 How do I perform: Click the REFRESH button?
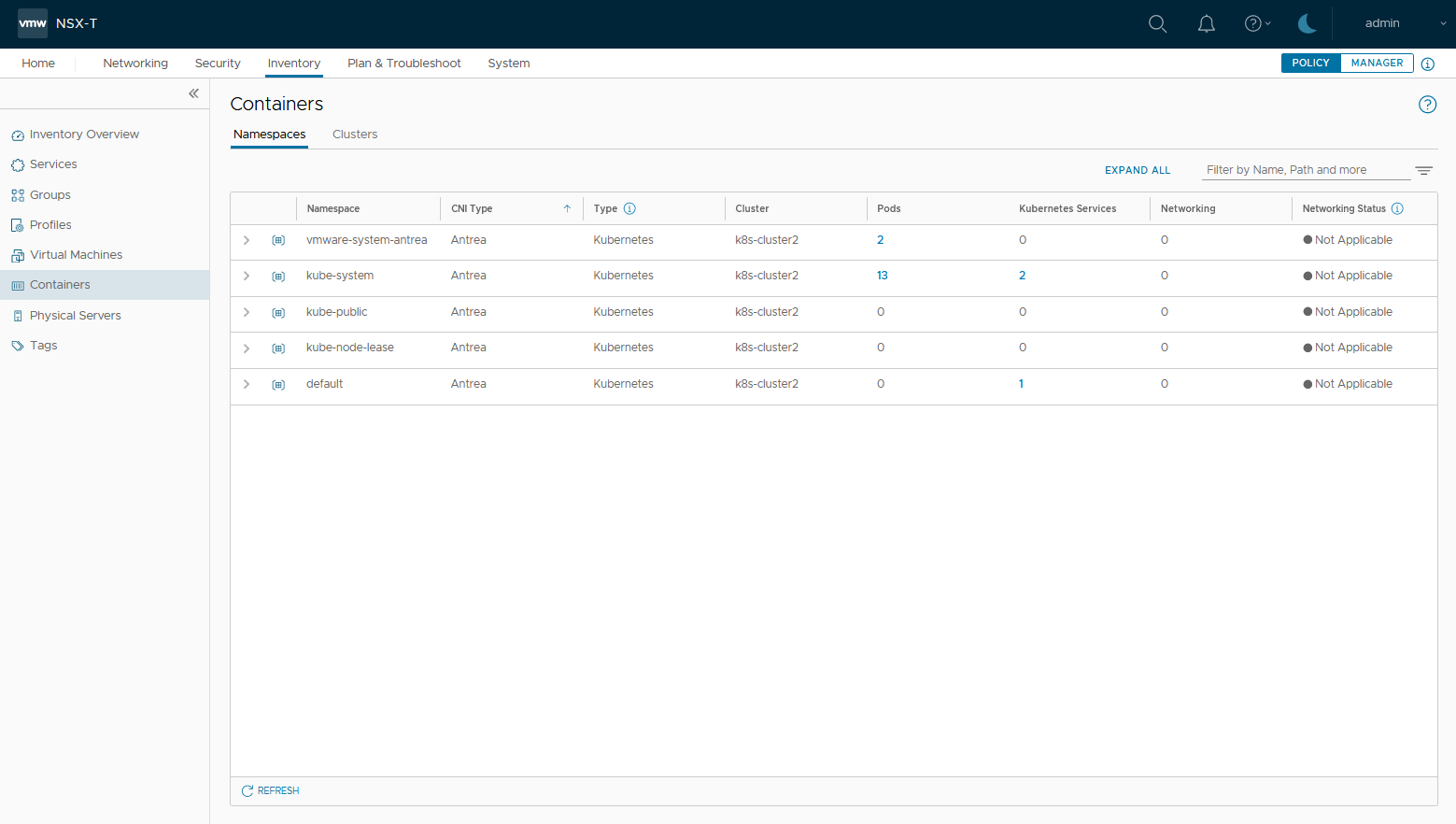pyautogui.click(x=270, y=791)
